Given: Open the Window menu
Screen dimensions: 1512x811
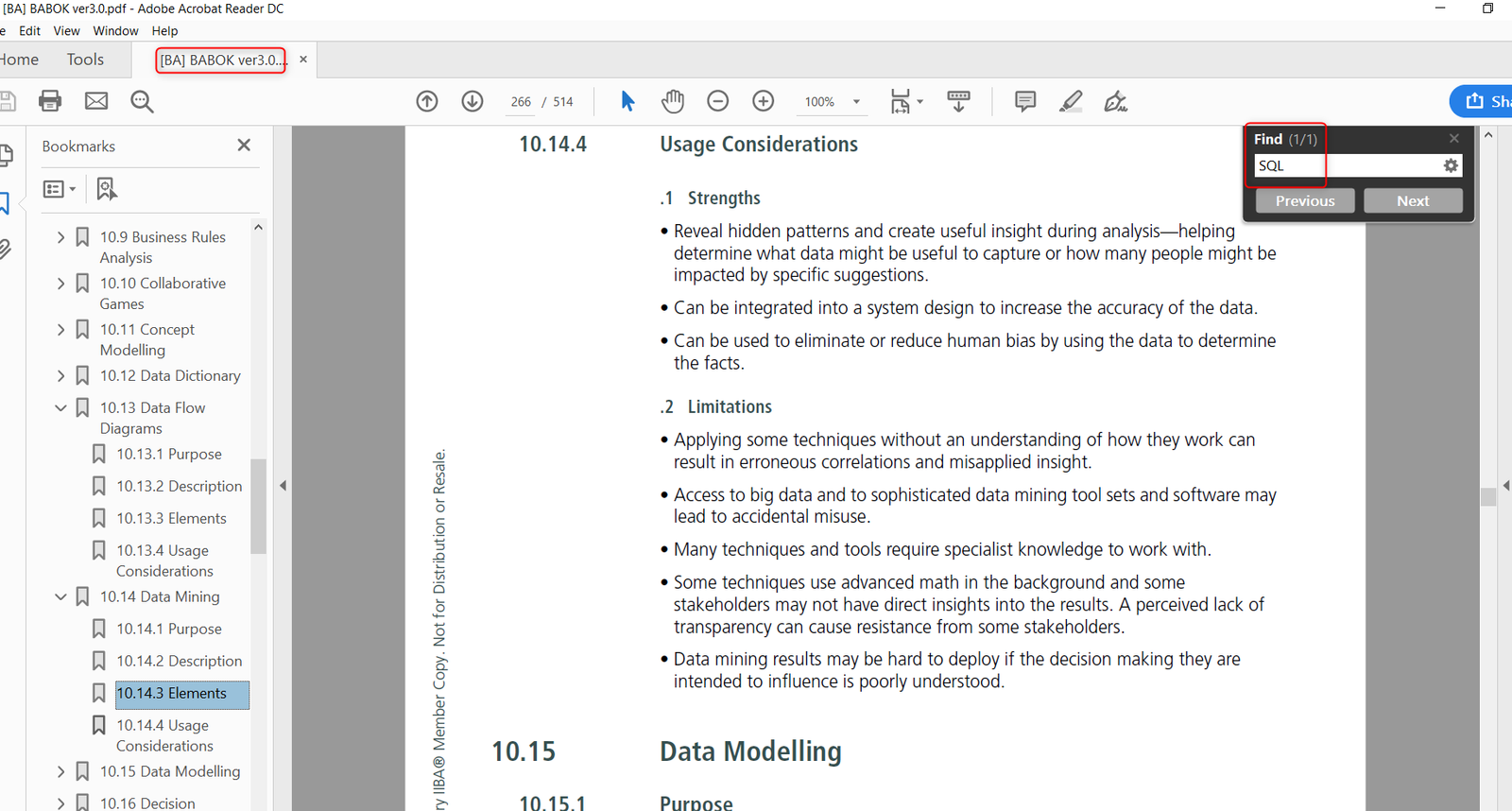Looking at the screenshot, I should (115, 31).
